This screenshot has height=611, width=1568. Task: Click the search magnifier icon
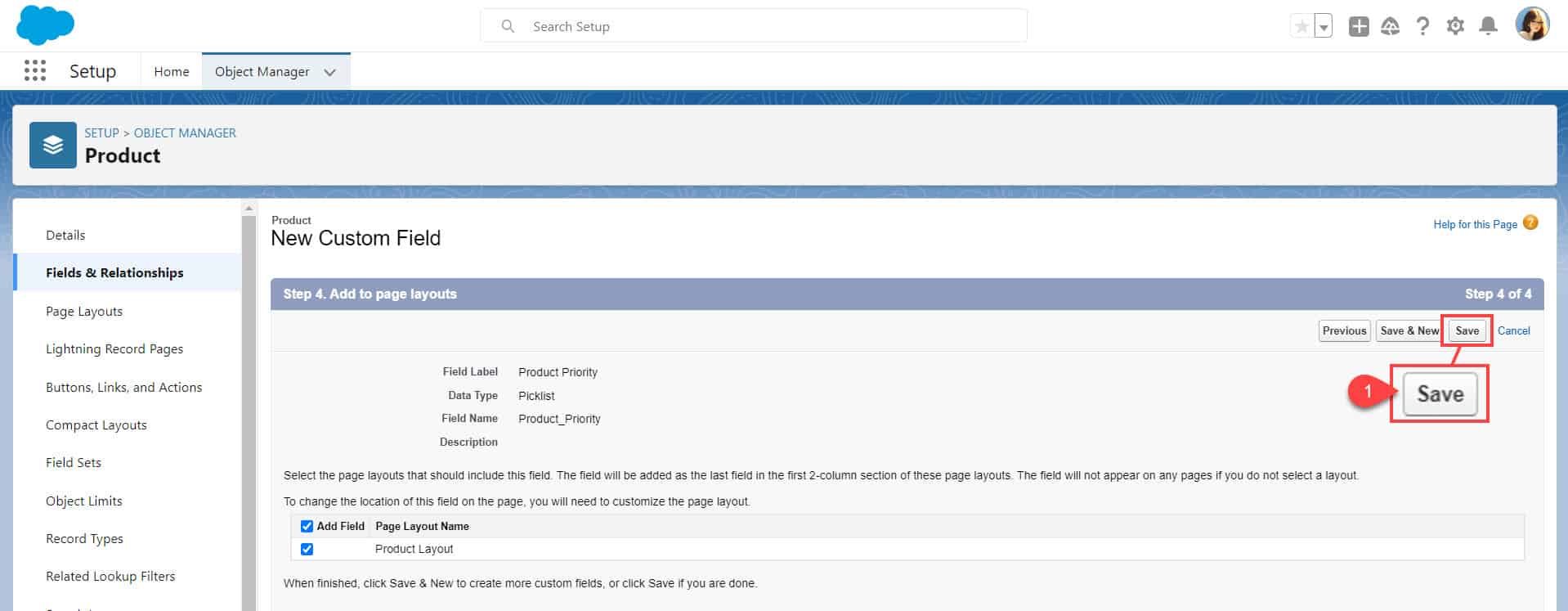pos(508,26)
